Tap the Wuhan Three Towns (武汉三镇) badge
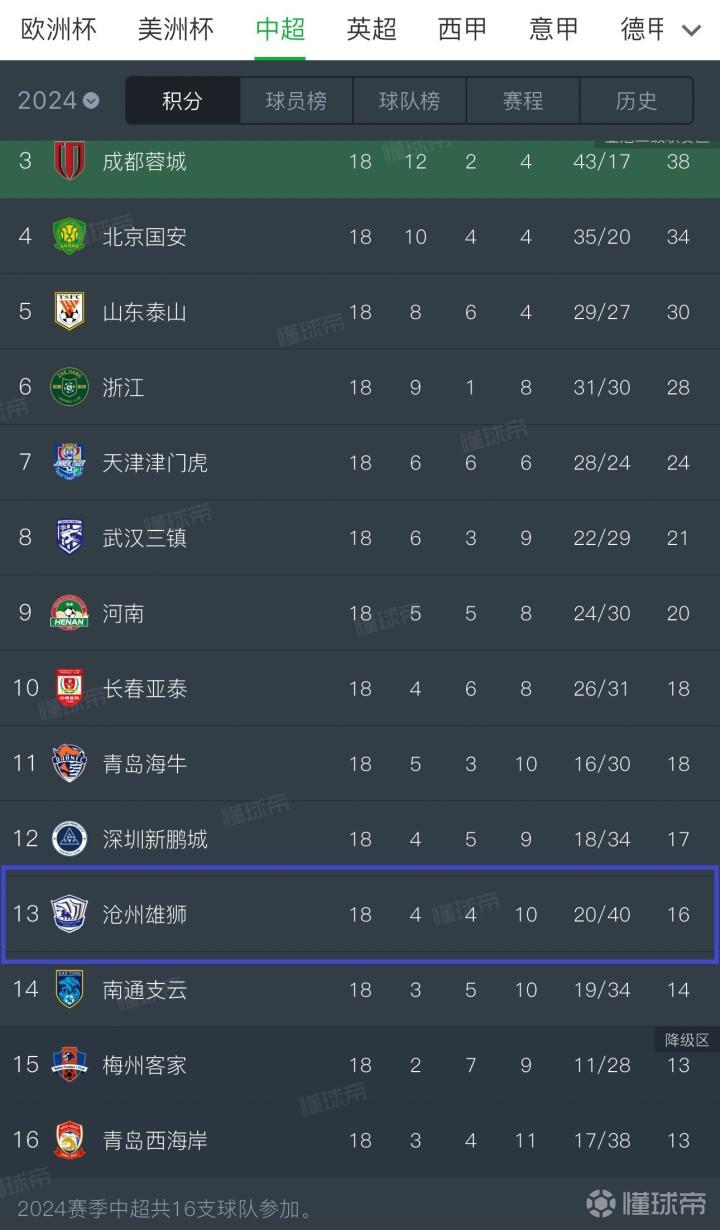 (x=69, y=538)
